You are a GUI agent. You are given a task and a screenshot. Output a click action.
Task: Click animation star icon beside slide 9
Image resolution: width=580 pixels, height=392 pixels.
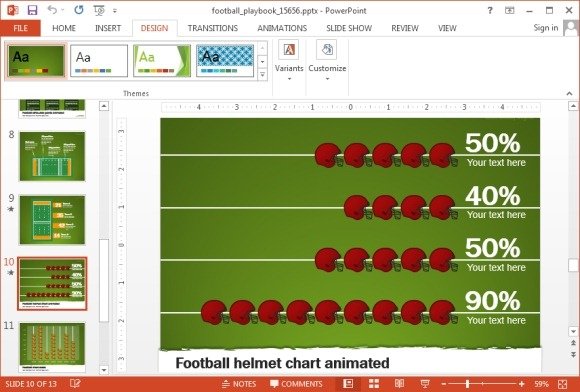[x=11, y=209]
